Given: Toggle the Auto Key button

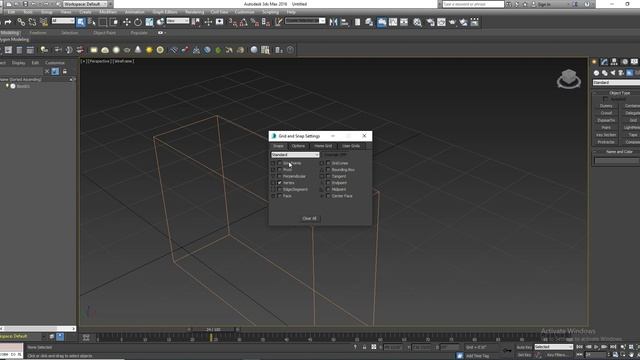Looking at the screenshot, I should point(524,347).
